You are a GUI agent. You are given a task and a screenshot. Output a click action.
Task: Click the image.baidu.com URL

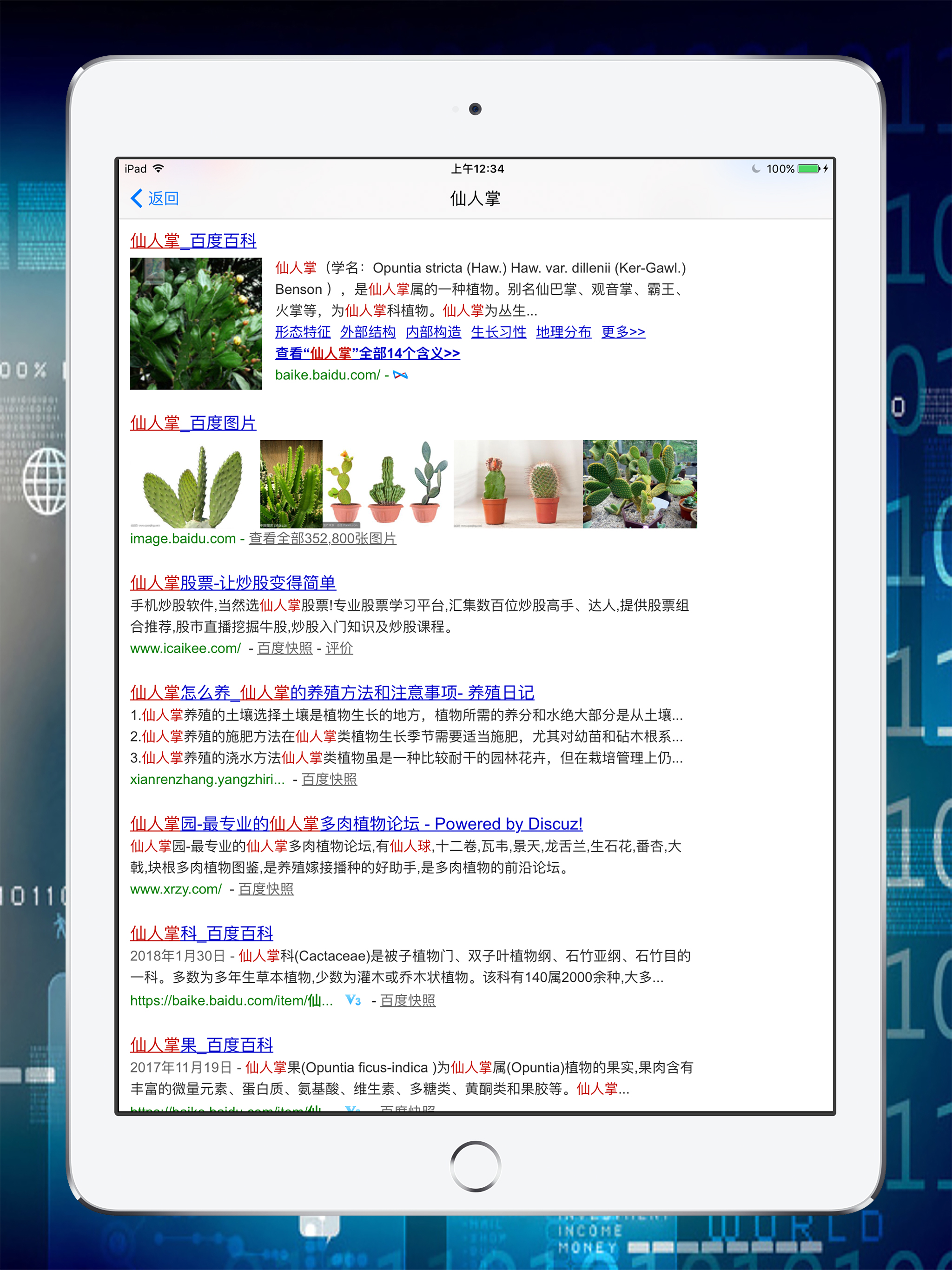183,539
